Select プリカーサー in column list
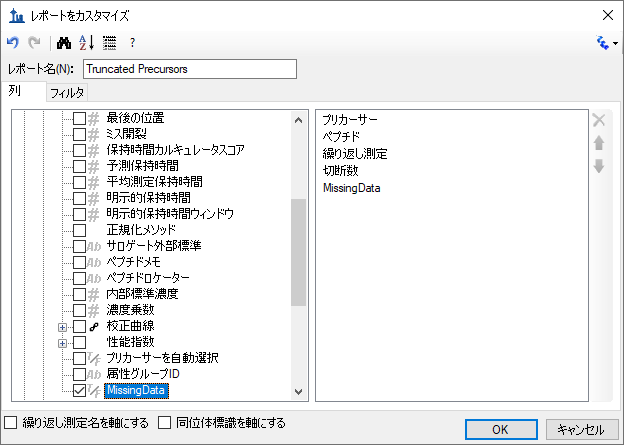 pos(350,119)
